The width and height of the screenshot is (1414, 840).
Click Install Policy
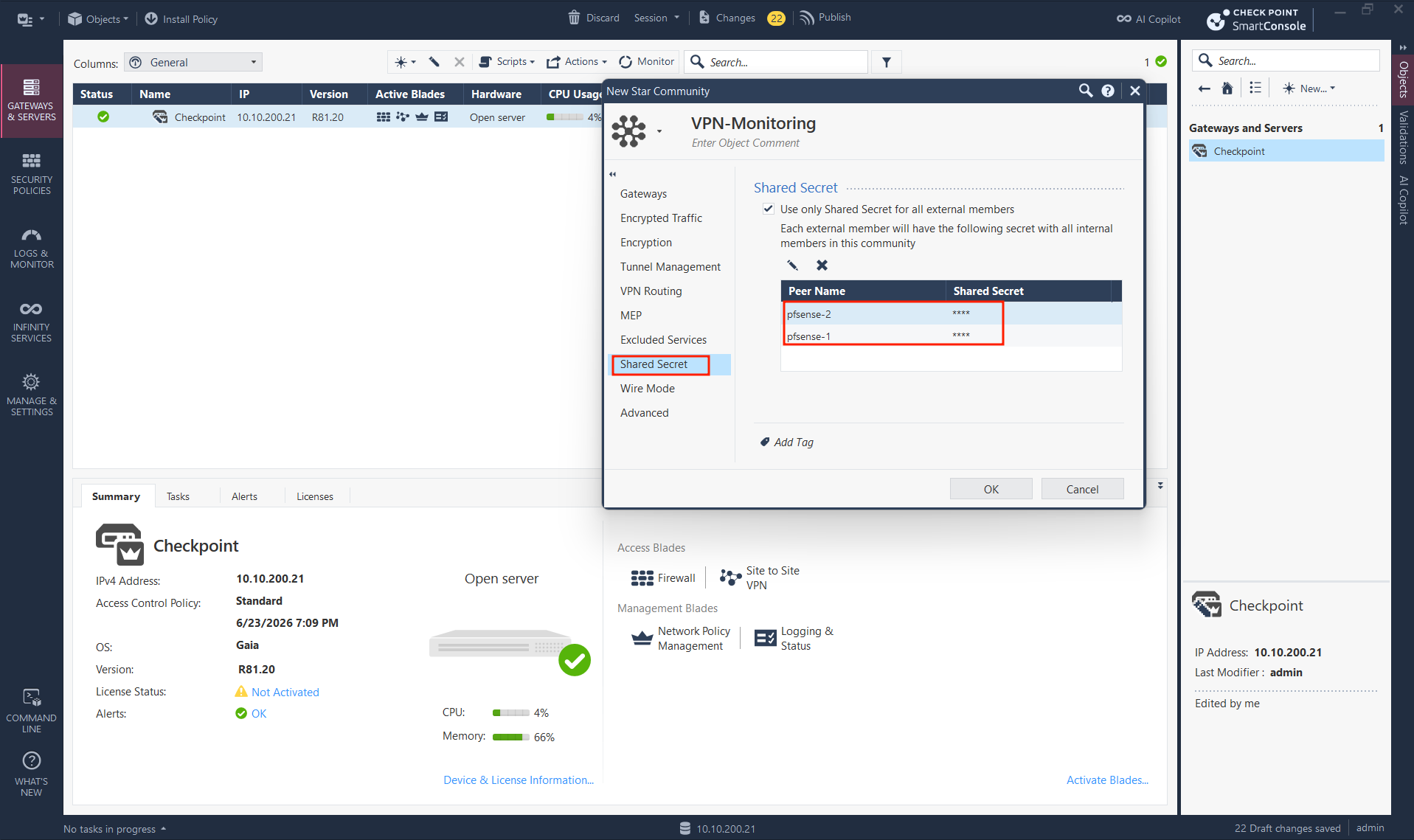click(181, 19)
